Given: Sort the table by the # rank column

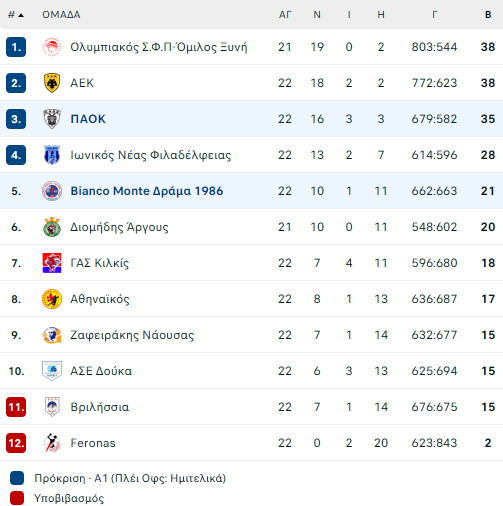Looking at the screenshot, I should coord(16,15).
